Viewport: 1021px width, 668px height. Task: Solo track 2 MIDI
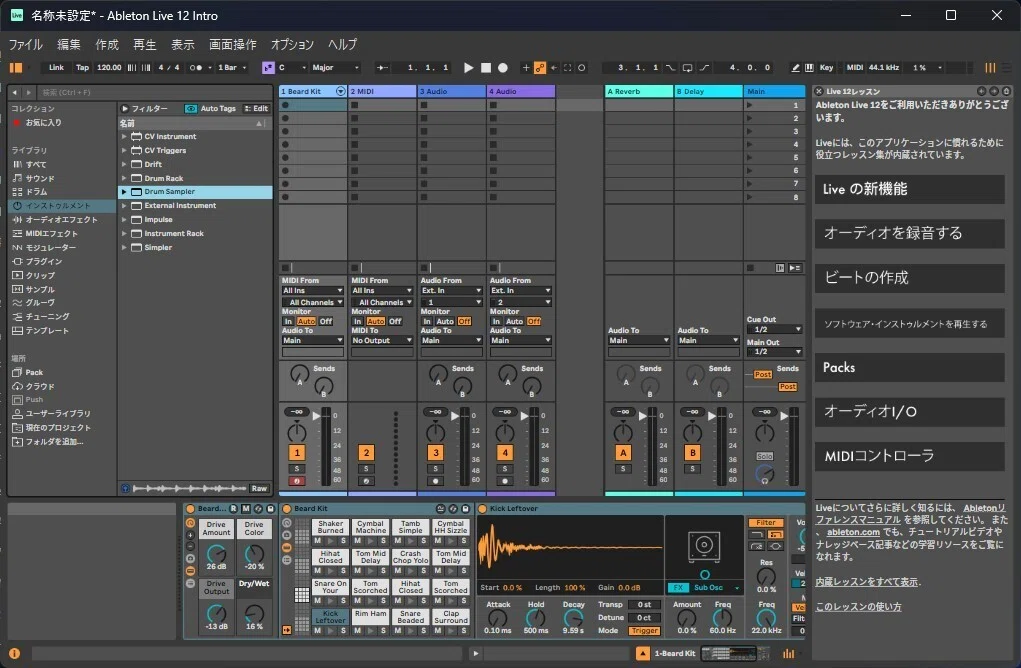(366, 469)
